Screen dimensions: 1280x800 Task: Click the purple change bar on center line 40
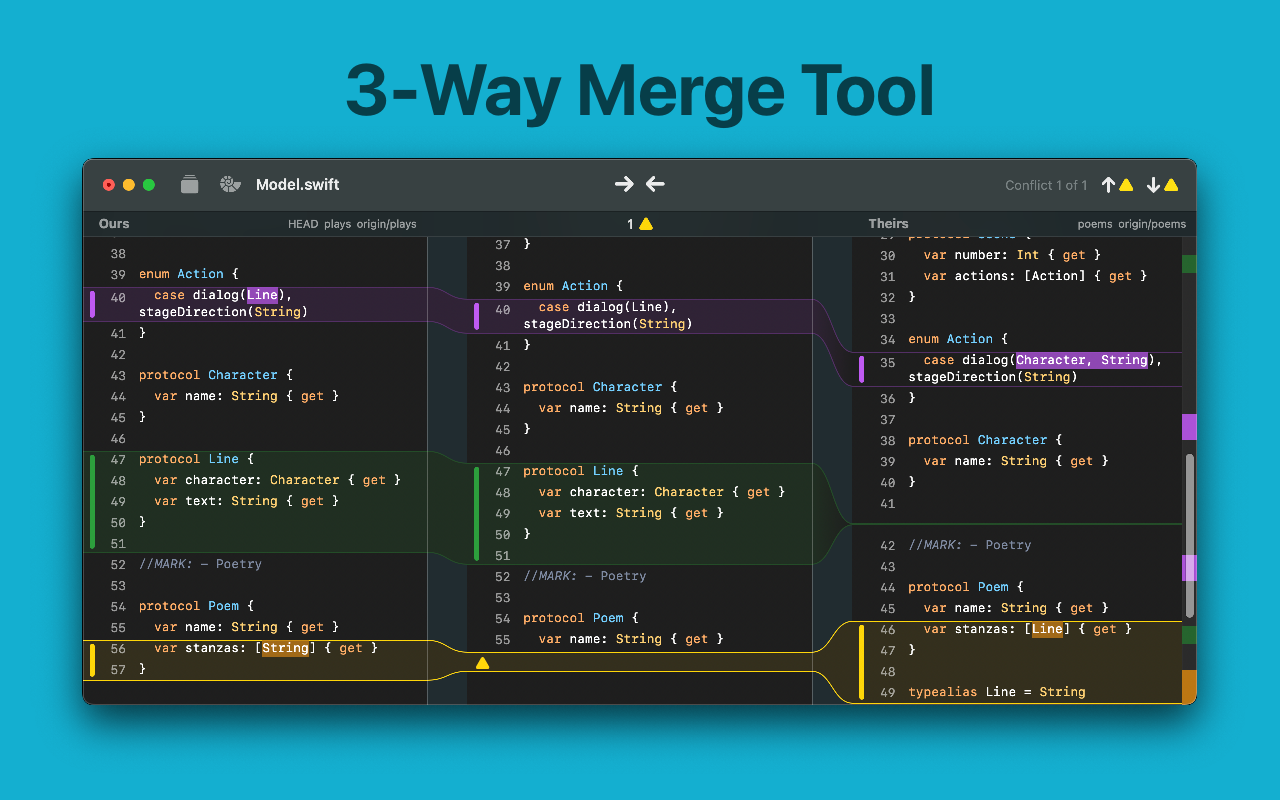(x=477, y=316)
